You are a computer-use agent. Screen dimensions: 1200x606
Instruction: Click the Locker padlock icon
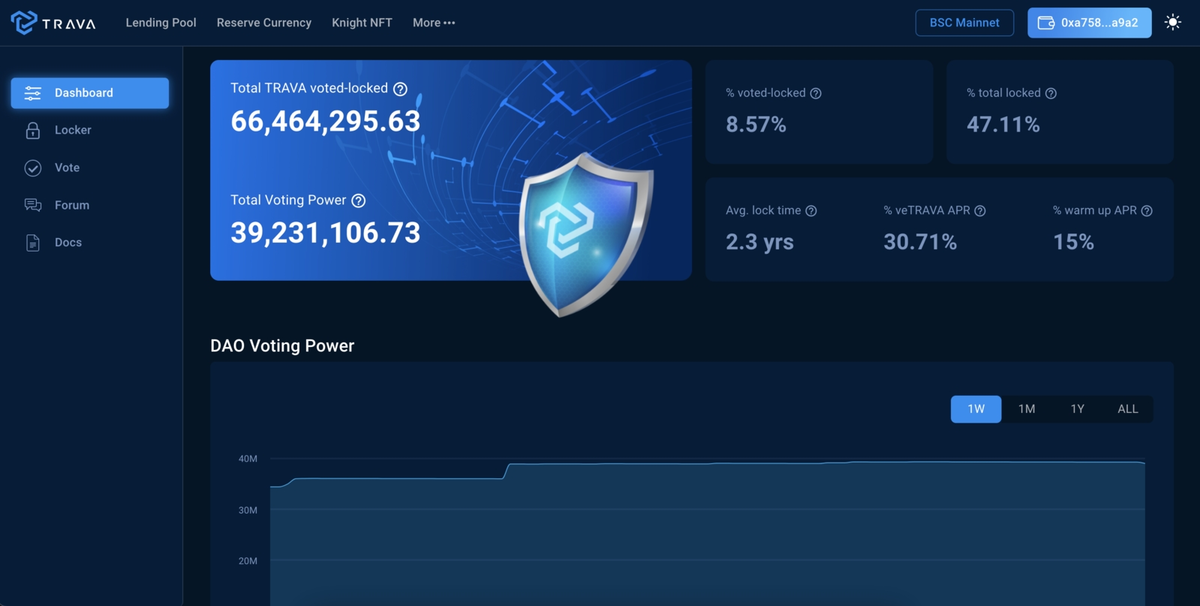(x=33, y=130)
